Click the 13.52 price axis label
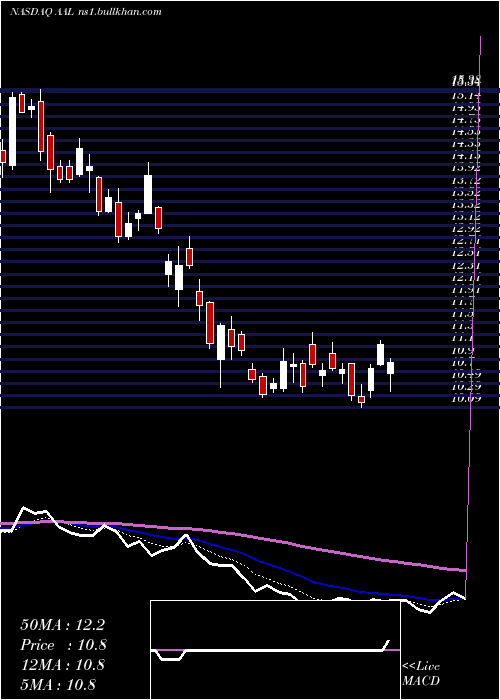This screenshot has height=700, width=500. [466, 193]
